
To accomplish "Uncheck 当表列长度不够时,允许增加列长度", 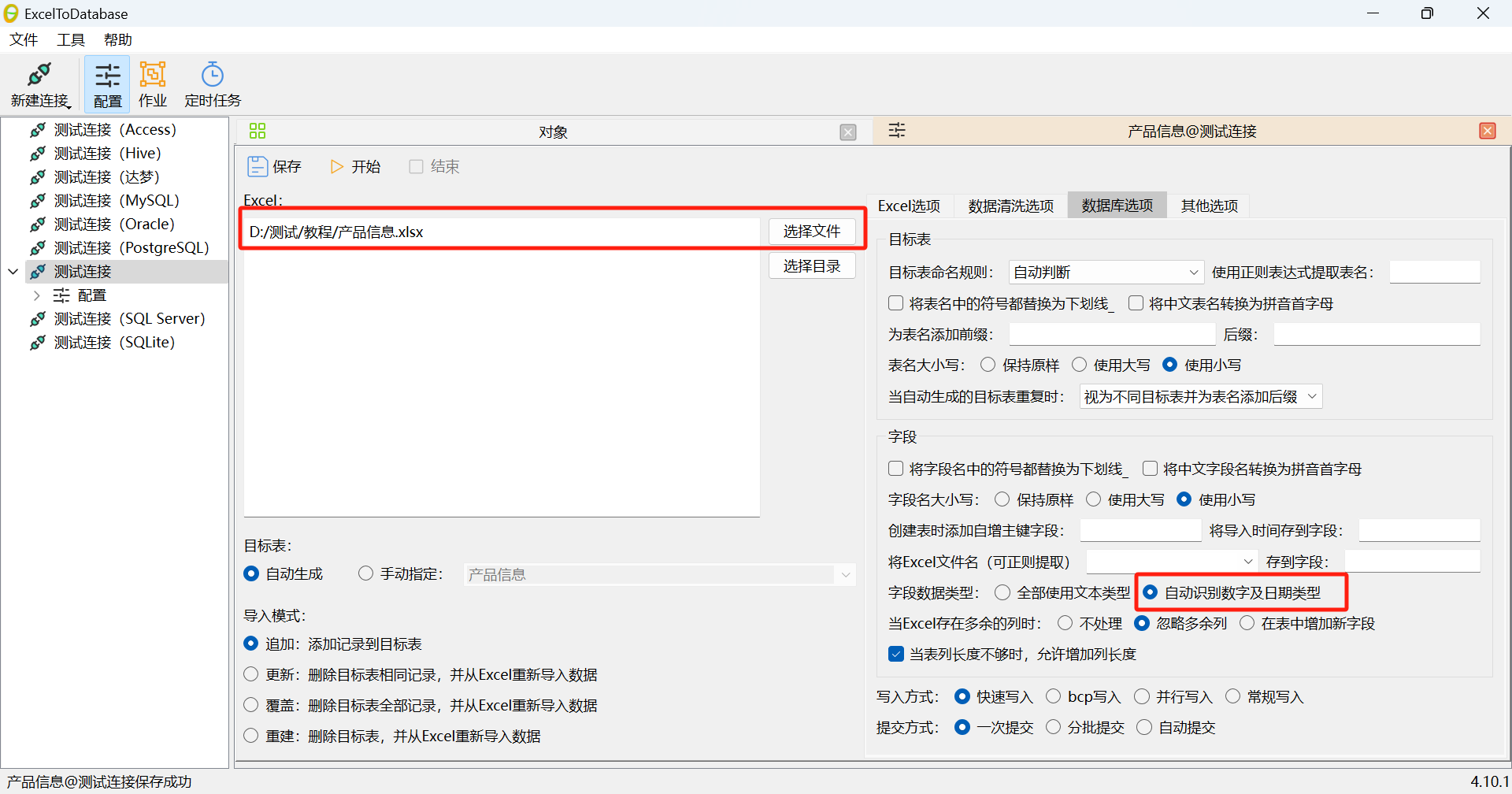I will [895, 654].
